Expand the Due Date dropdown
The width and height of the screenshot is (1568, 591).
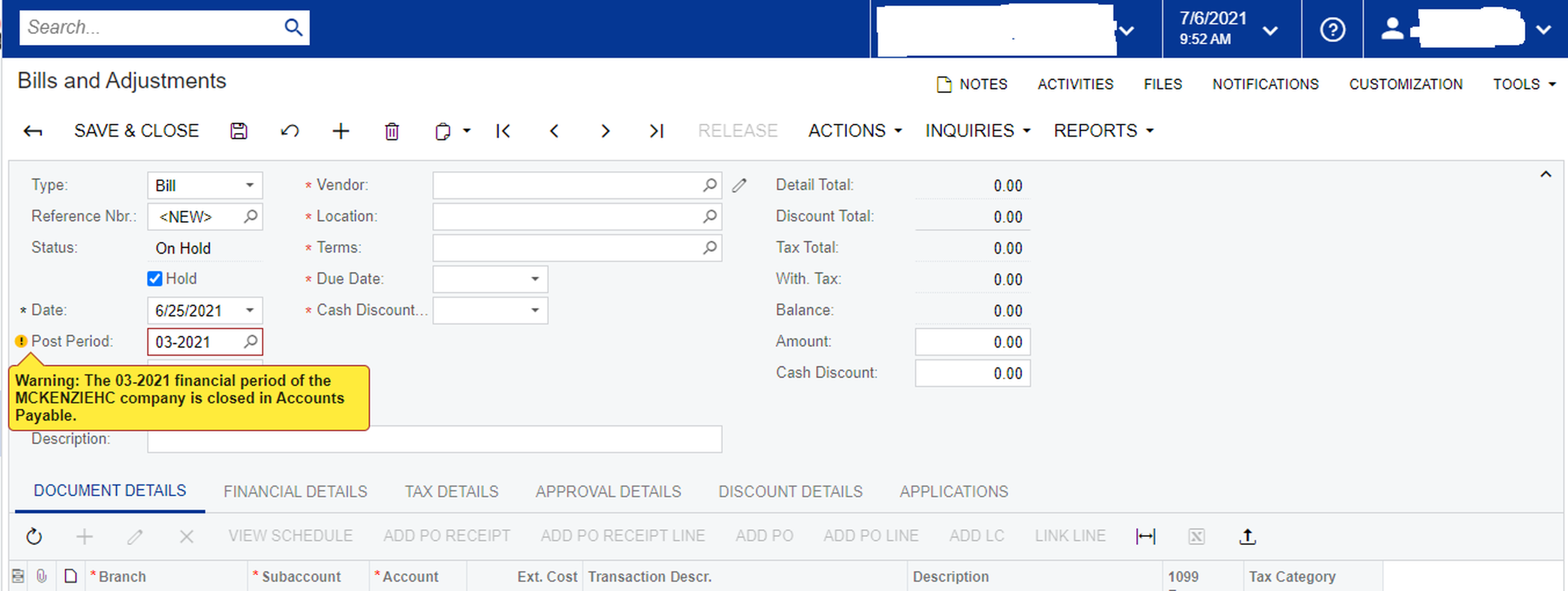[535, 279]
